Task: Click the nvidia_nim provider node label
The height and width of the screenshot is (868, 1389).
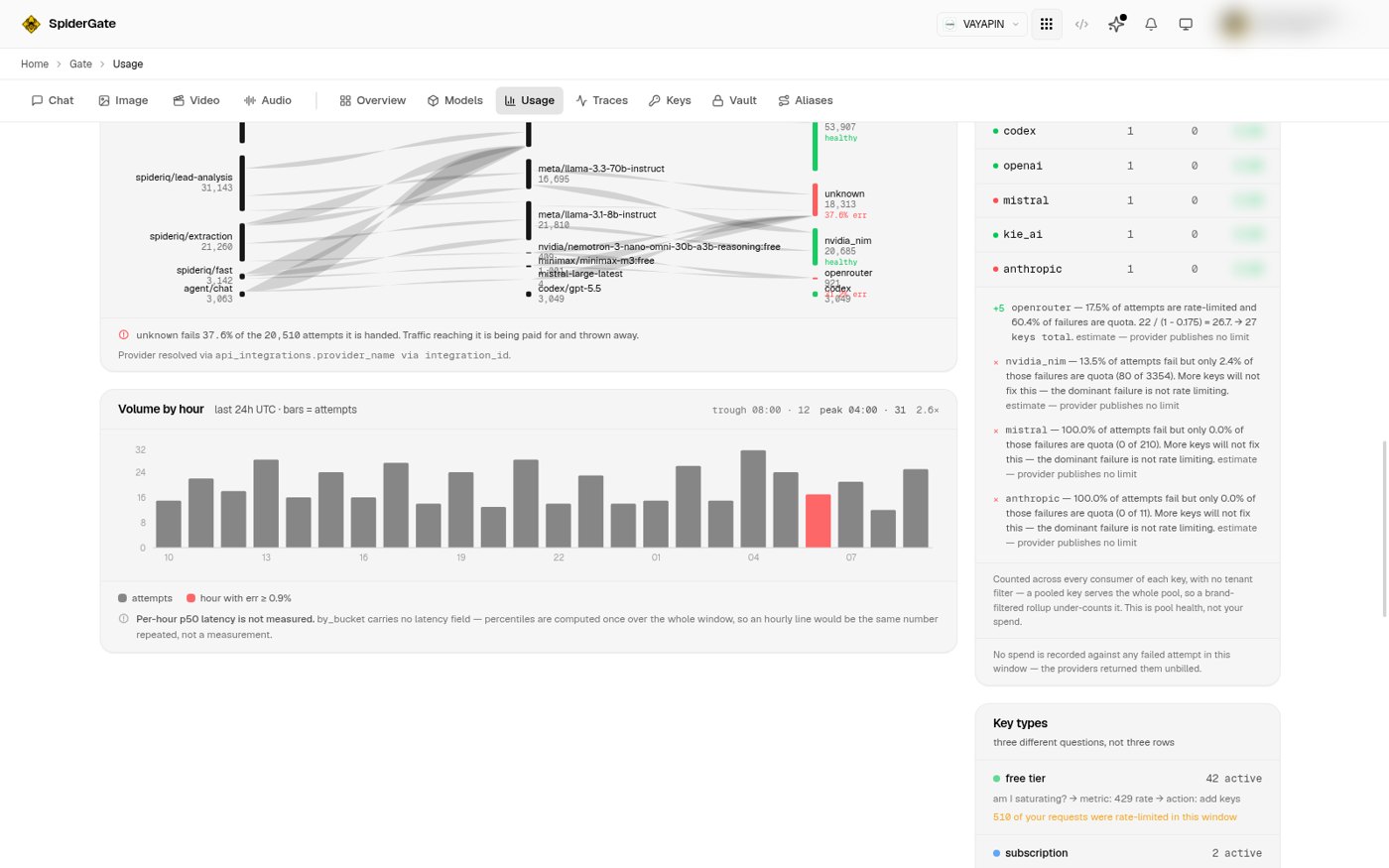Action: 848,240
